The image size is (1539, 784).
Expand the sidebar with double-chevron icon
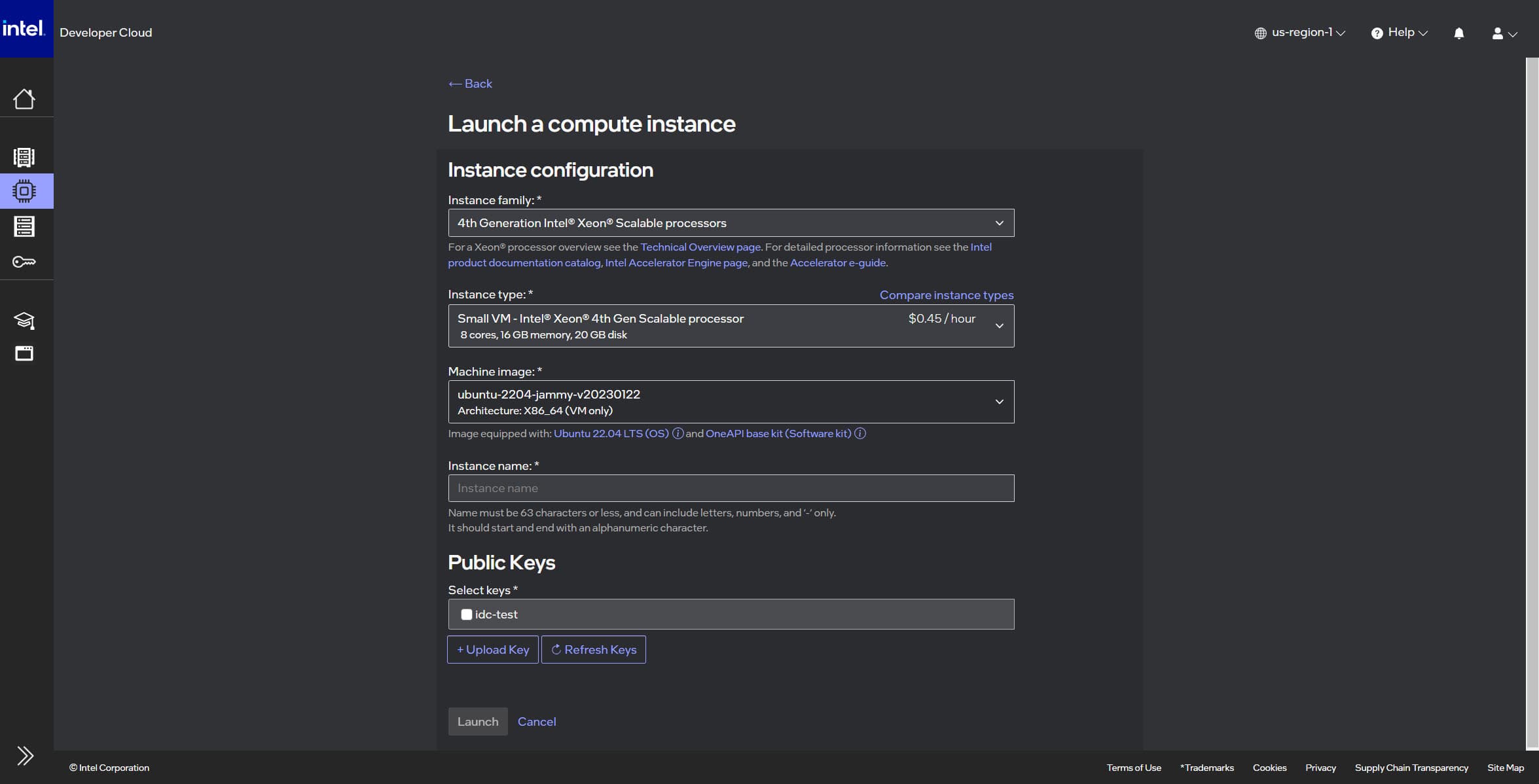pos(25,755)
